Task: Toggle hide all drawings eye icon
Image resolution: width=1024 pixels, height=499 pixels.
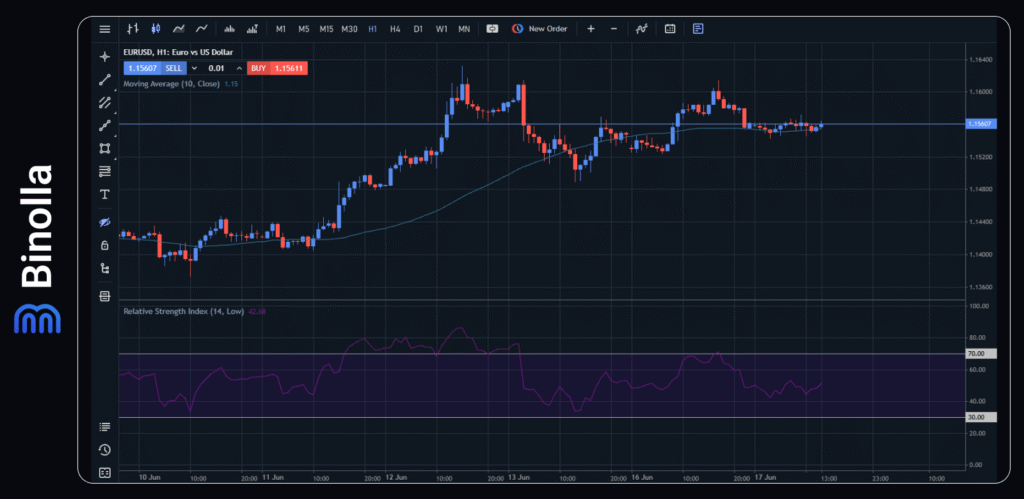Action: click(105, 222)
